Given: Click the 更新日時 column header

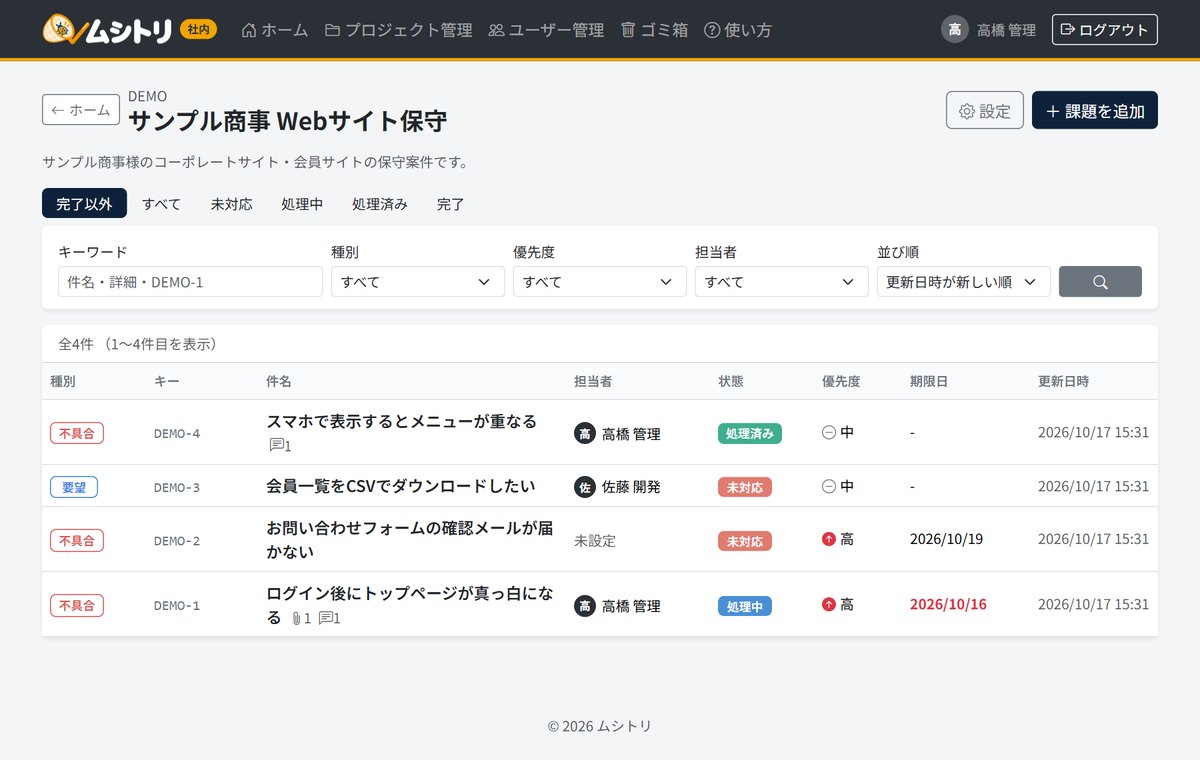Looking at the screenshot, I should (1063, 381).
